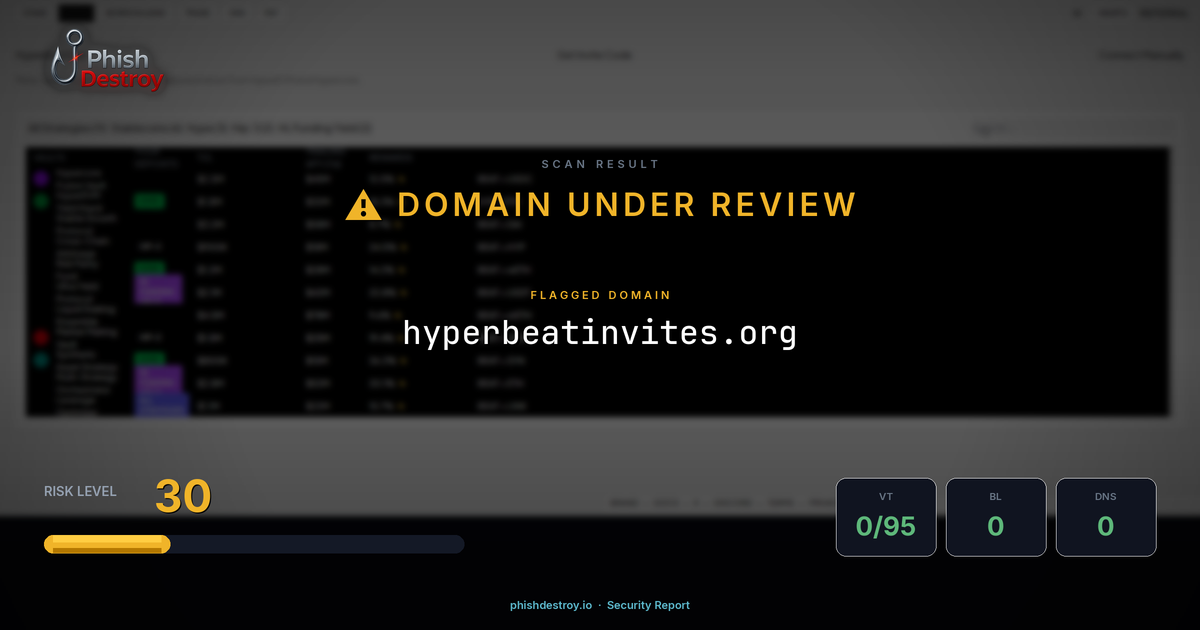Click the first menu item in the top-left bar
1200x630 pixels.
[x=35, y=13]
